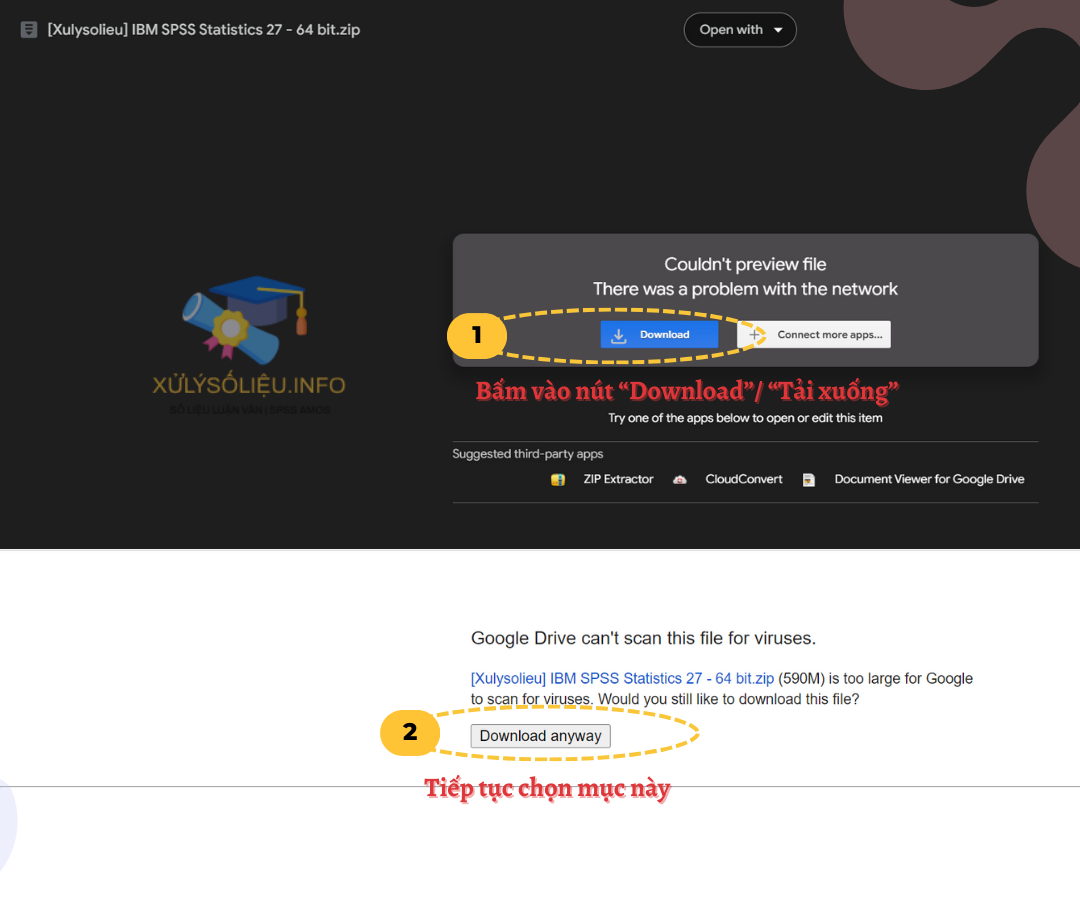Screen dimensions: 1080x908
Task: Click 'Couldn't preview file' message
Action: 745,265
